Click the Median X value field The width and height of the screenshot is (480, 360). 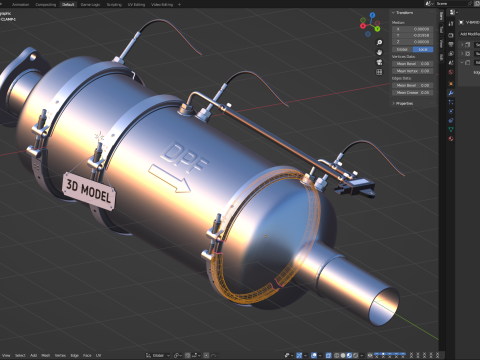[x=413, y=29]
